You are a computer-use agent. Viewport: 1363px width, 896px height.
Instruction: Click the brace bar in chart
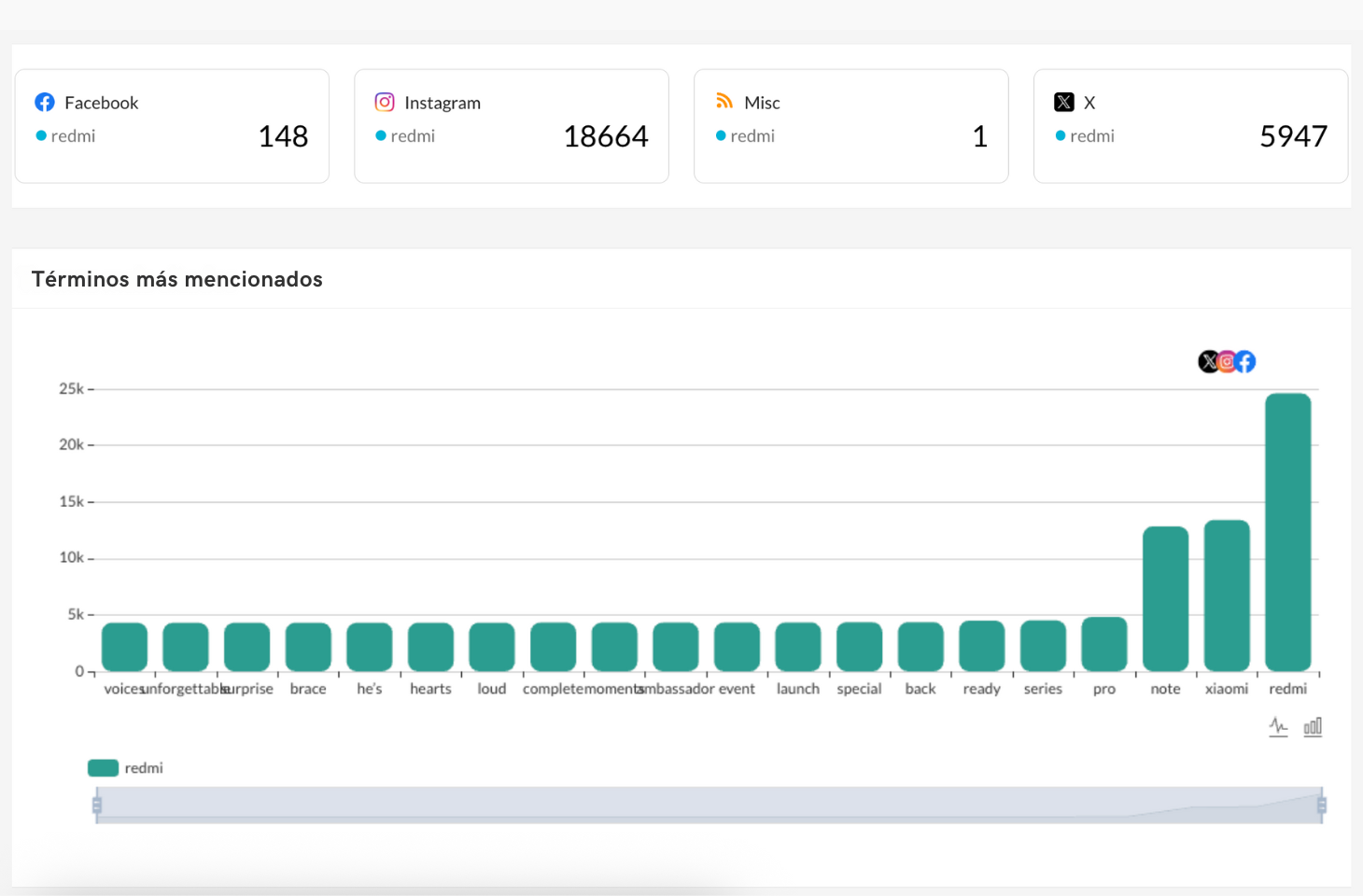point(308,647)
